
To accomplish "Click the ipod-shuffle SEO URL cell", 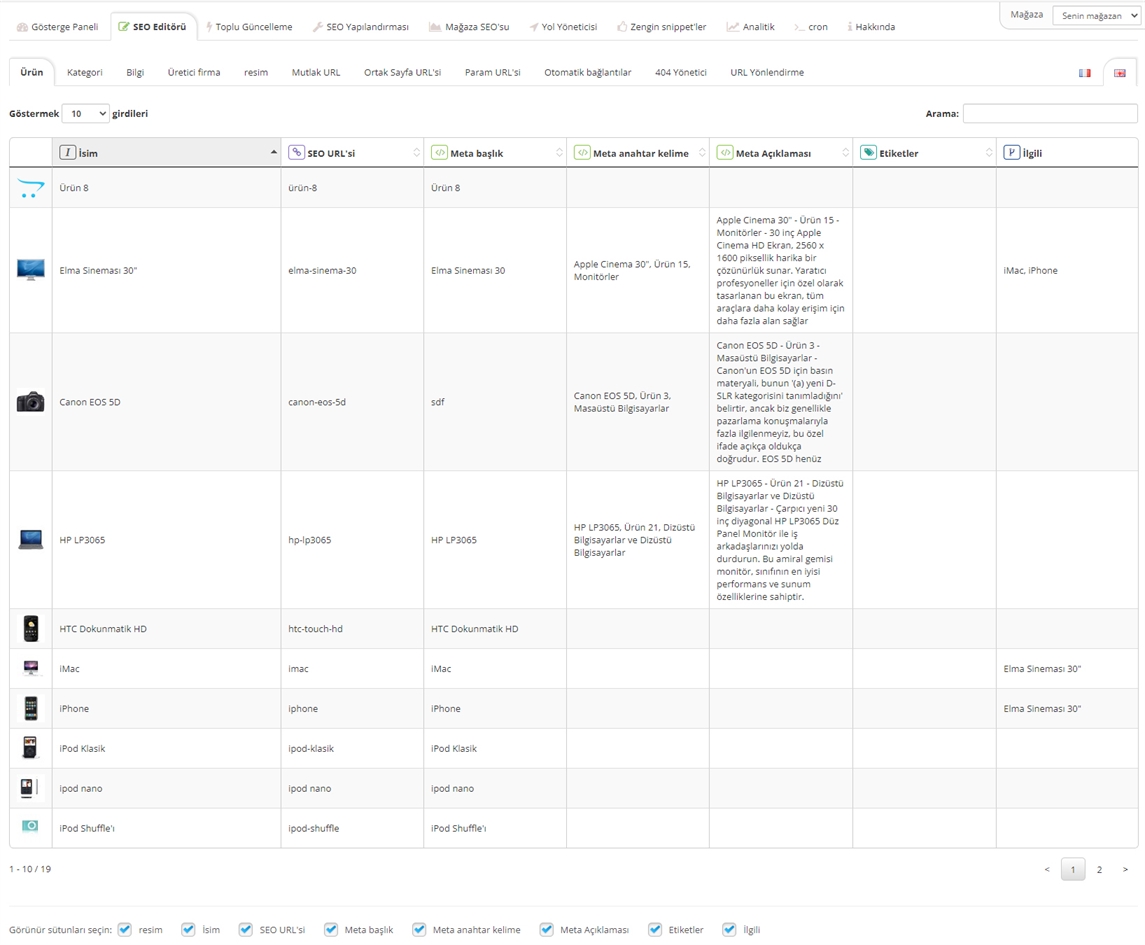I will click(352, 828).
